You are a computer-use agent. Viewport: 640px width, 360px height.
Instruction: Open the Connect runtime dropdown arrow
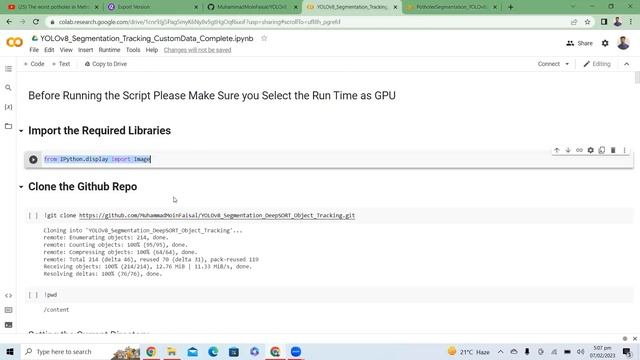[x=567, y=64]
